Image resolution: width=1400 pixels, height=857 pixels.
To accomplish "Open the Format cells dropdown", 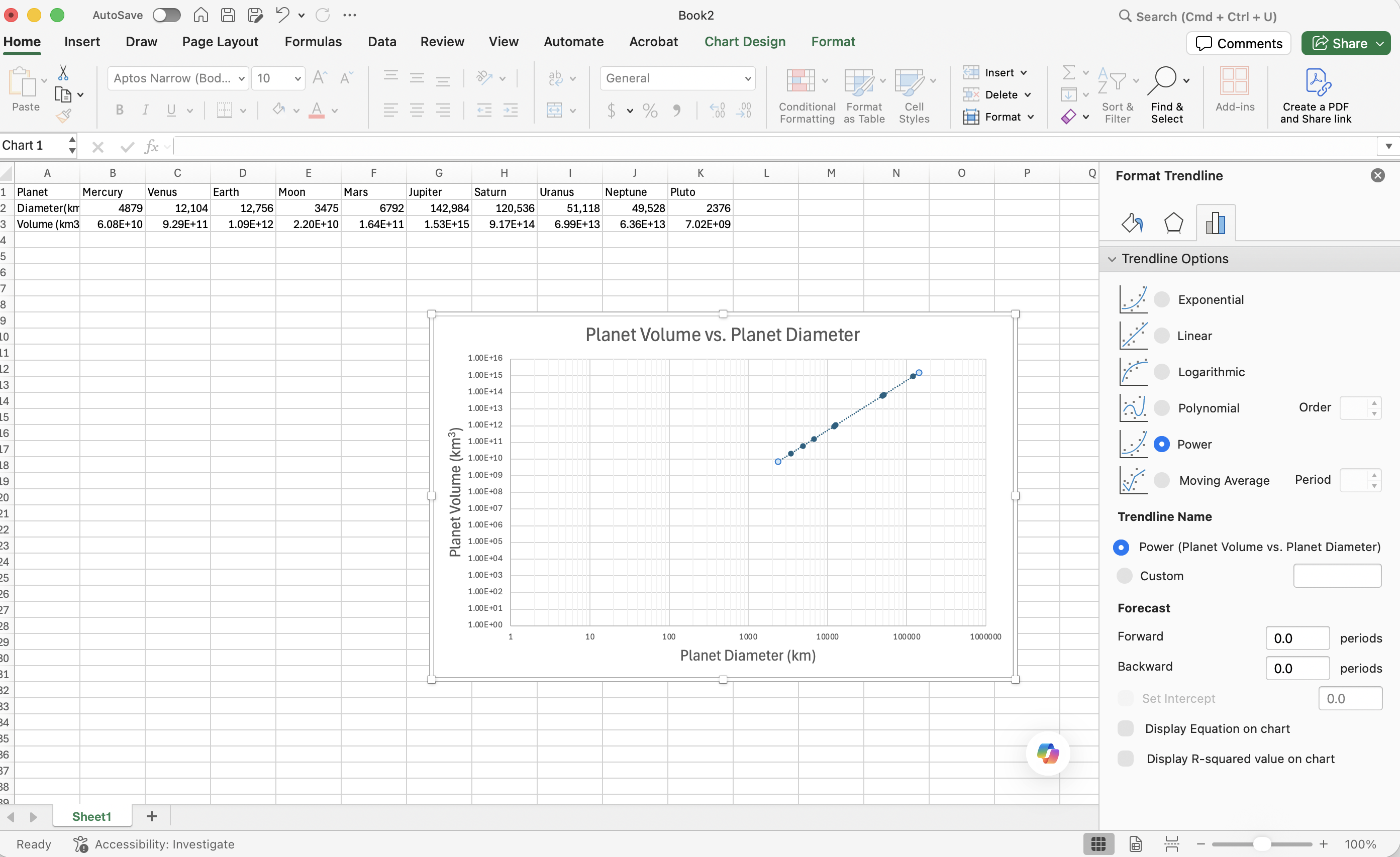I will (x=1031, y=117).
